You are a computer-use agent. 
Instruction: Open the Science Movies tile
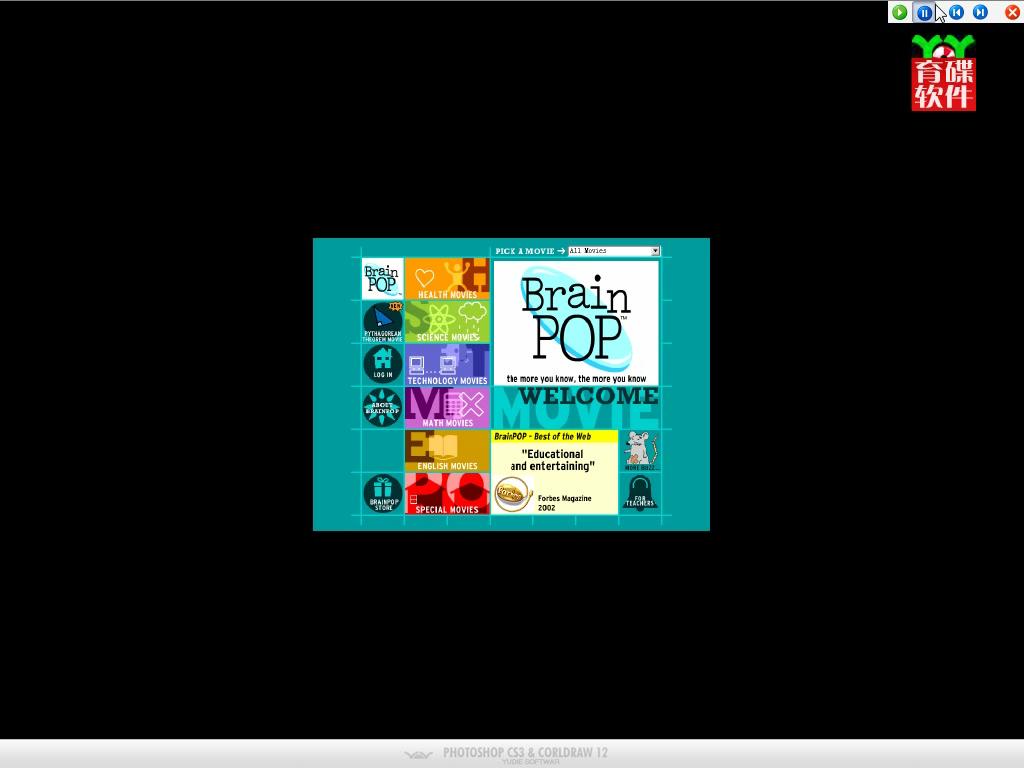pos(447,322)
